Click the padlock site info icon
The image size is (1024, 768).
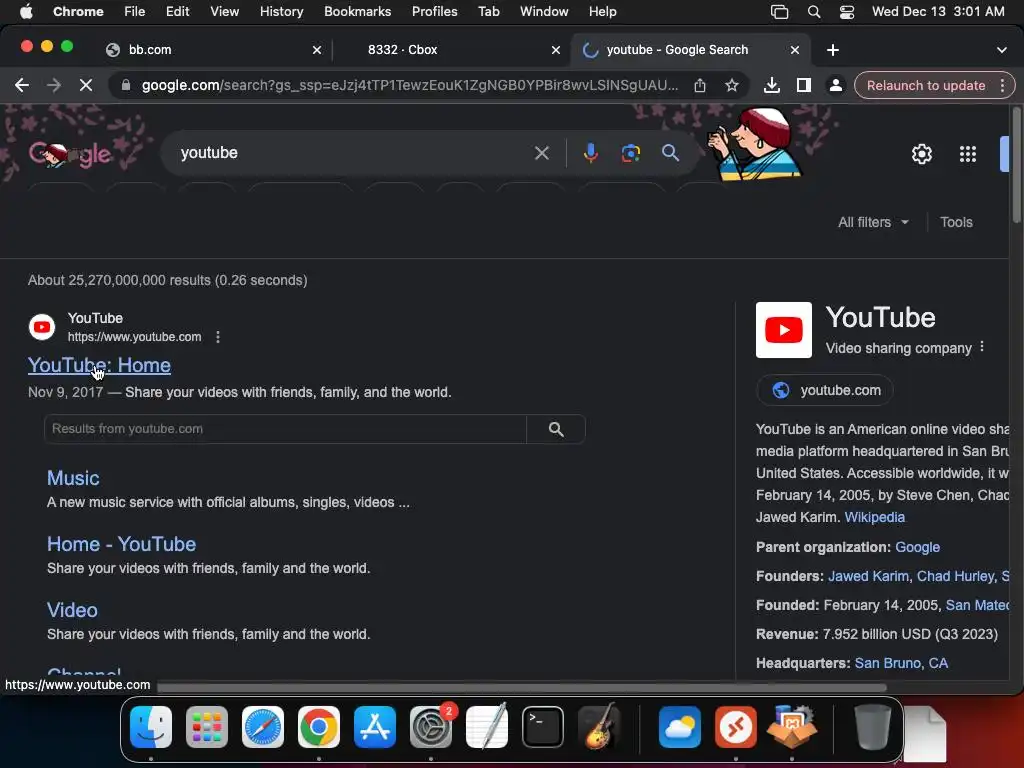tap(125, 86)
